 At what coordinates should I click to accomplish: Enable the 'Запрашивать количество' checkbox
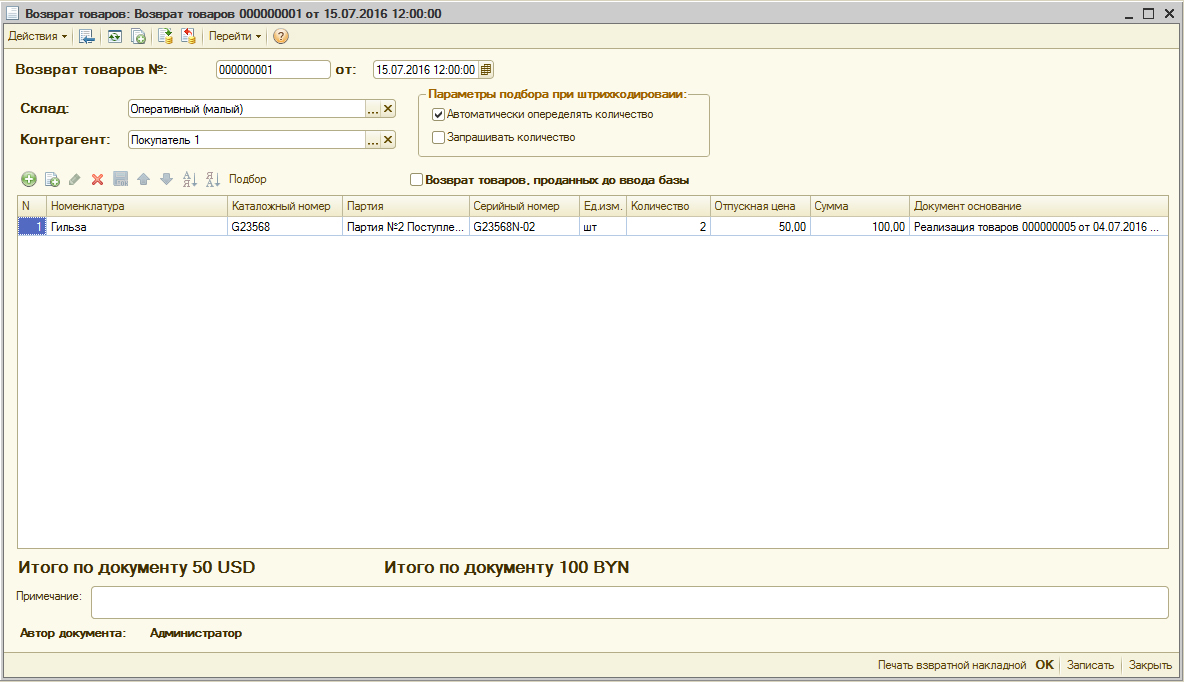438,138
